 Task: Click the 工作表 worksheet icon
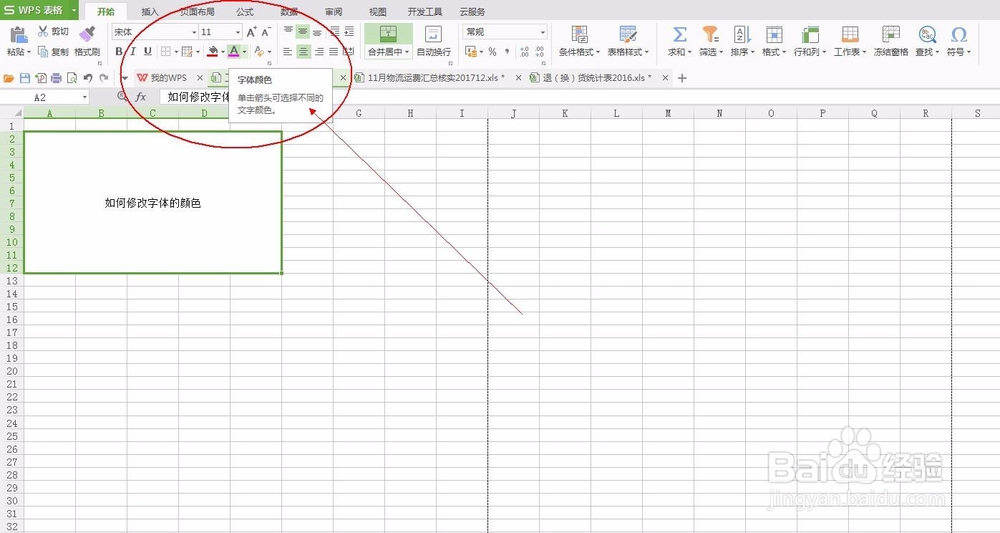click(x=849, y=34)
